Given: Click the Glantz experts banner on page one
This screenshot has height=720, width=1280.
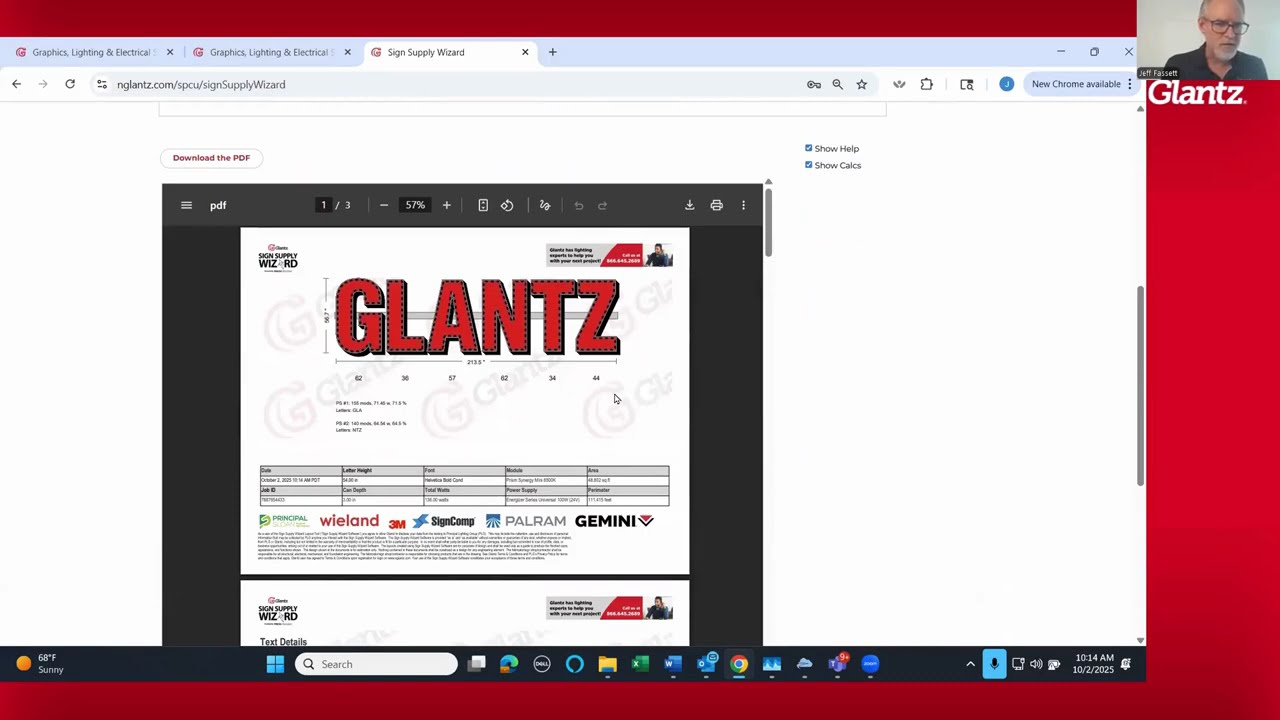Looking at the screenshot, I should point(609,255).
